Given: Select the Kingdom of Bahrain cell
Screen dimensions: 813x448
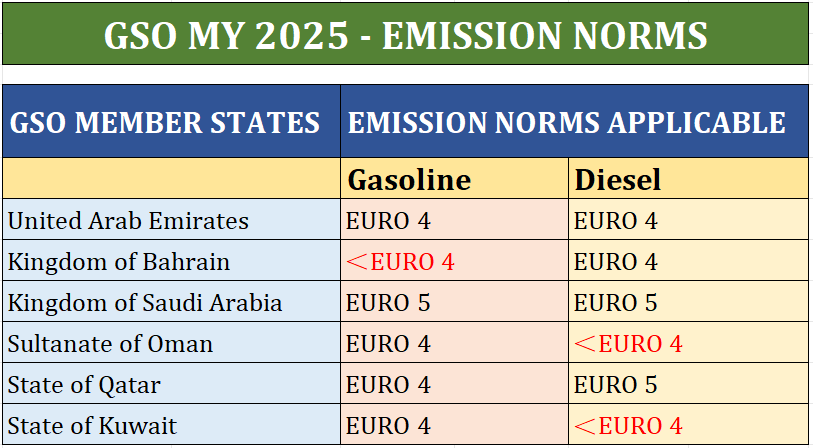Looking at the screenshot, I should point(172,260).
